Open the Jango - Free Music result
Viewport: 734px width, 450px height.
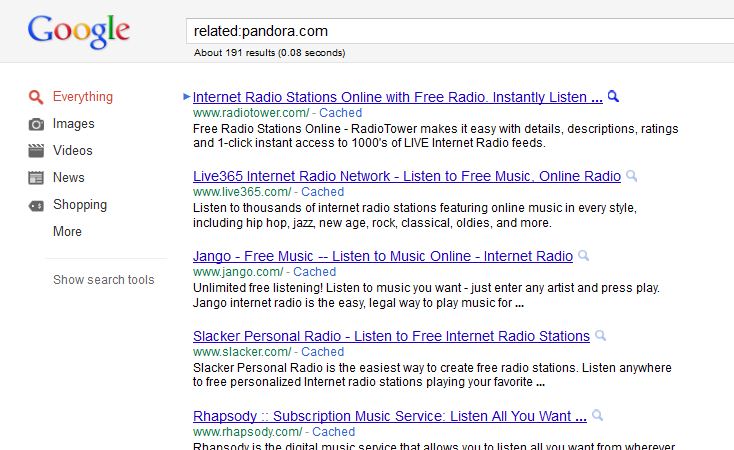(383, 256)
